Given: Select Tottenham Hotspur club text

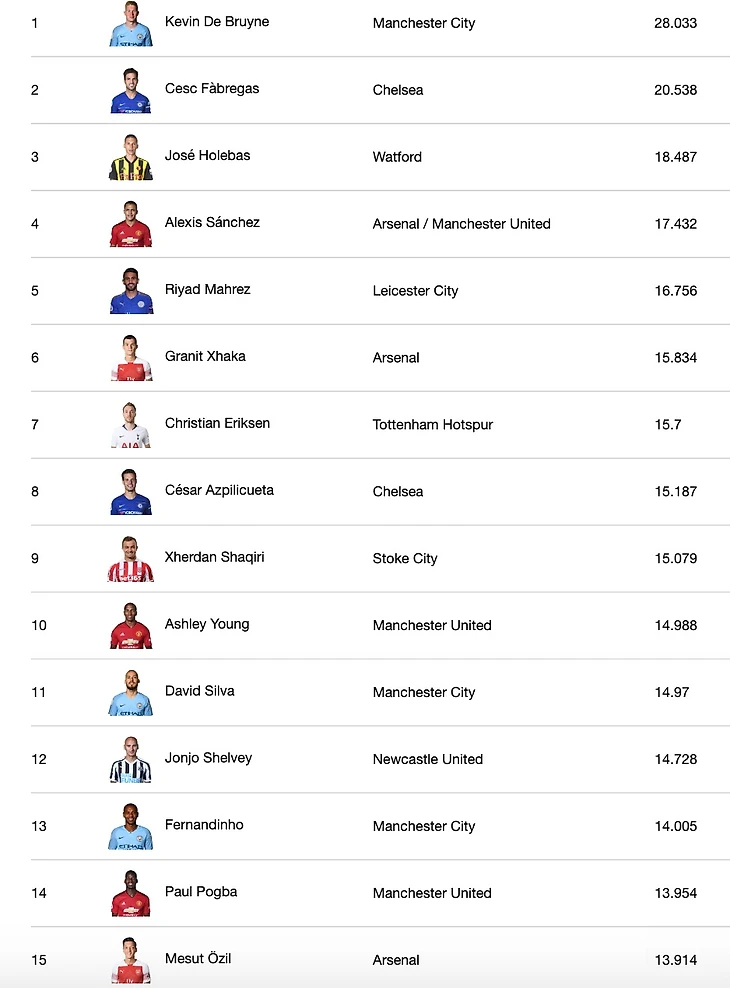Looking at the screenshot, I should (x=432, y=425).
